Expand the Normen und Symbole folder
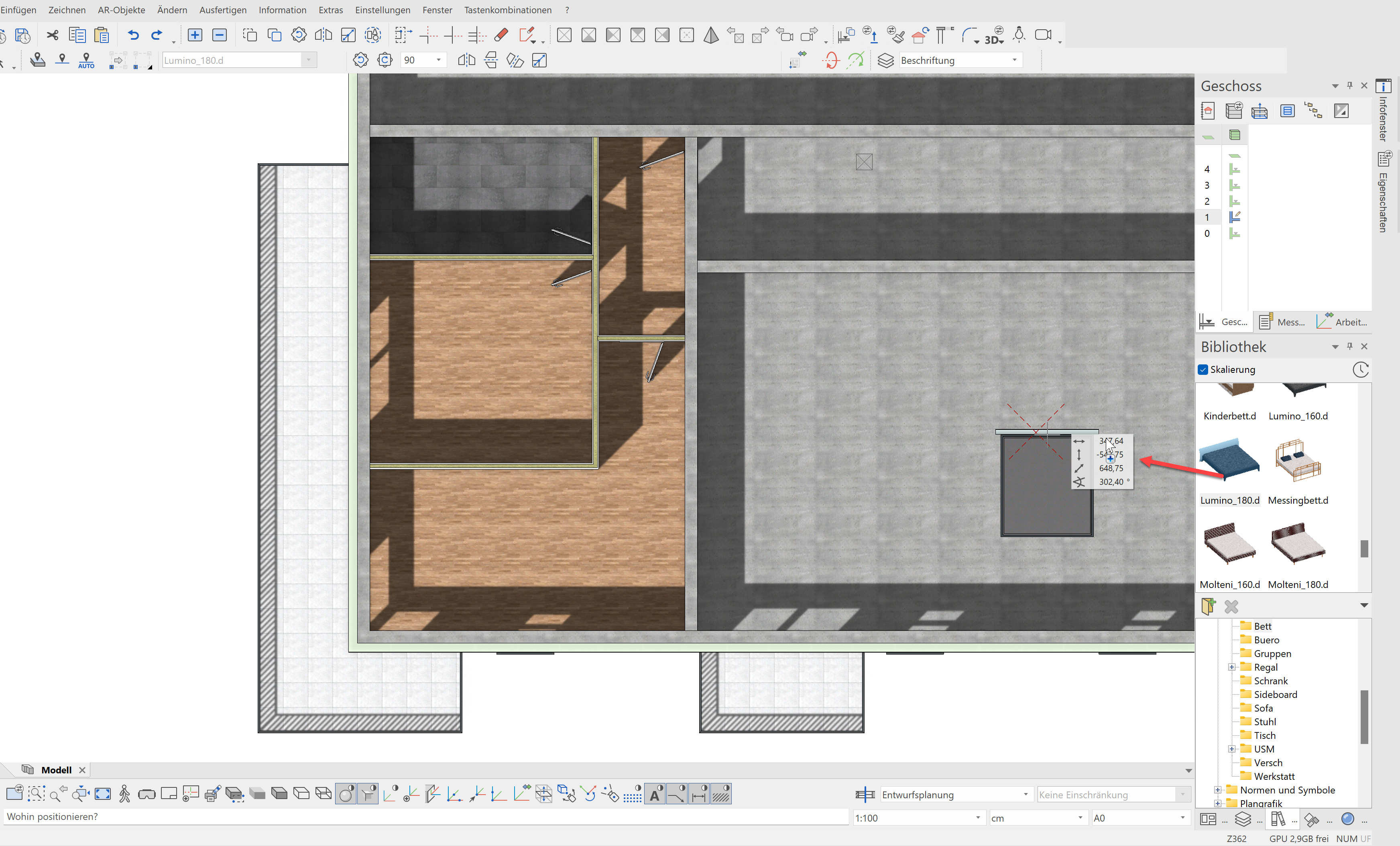Screen dimensions: 1400x846 [1218, 790]
